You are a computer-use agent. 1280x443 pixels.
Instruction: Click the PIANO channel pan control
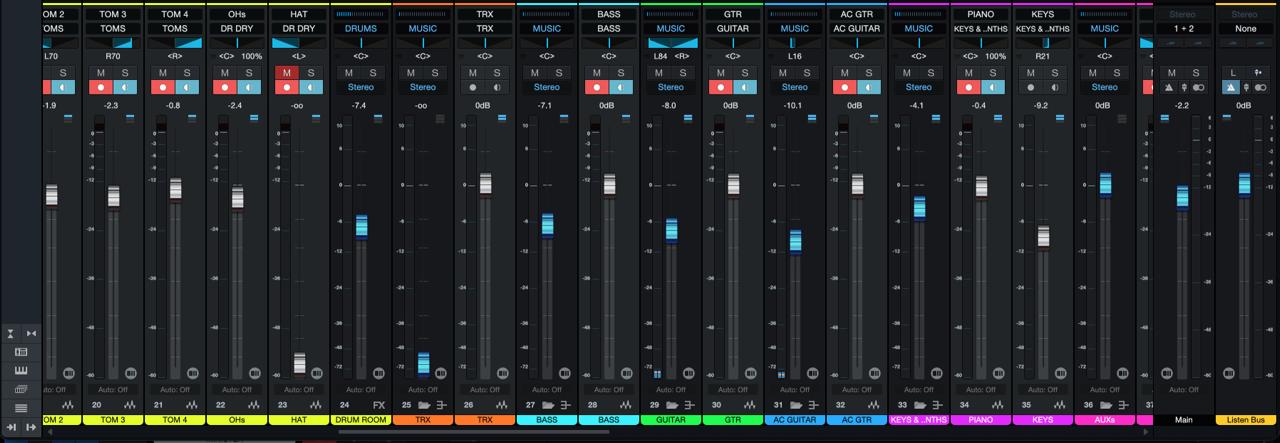[x=981, y=43]
